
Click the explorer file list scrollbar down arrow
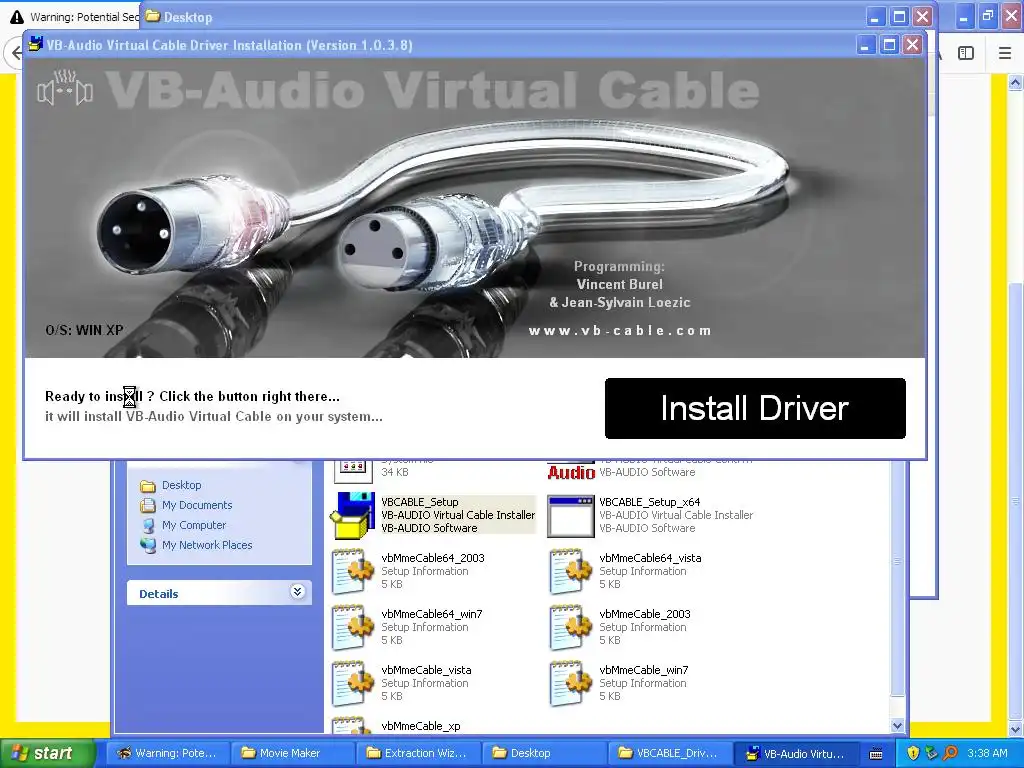click(x=897, y=725)
